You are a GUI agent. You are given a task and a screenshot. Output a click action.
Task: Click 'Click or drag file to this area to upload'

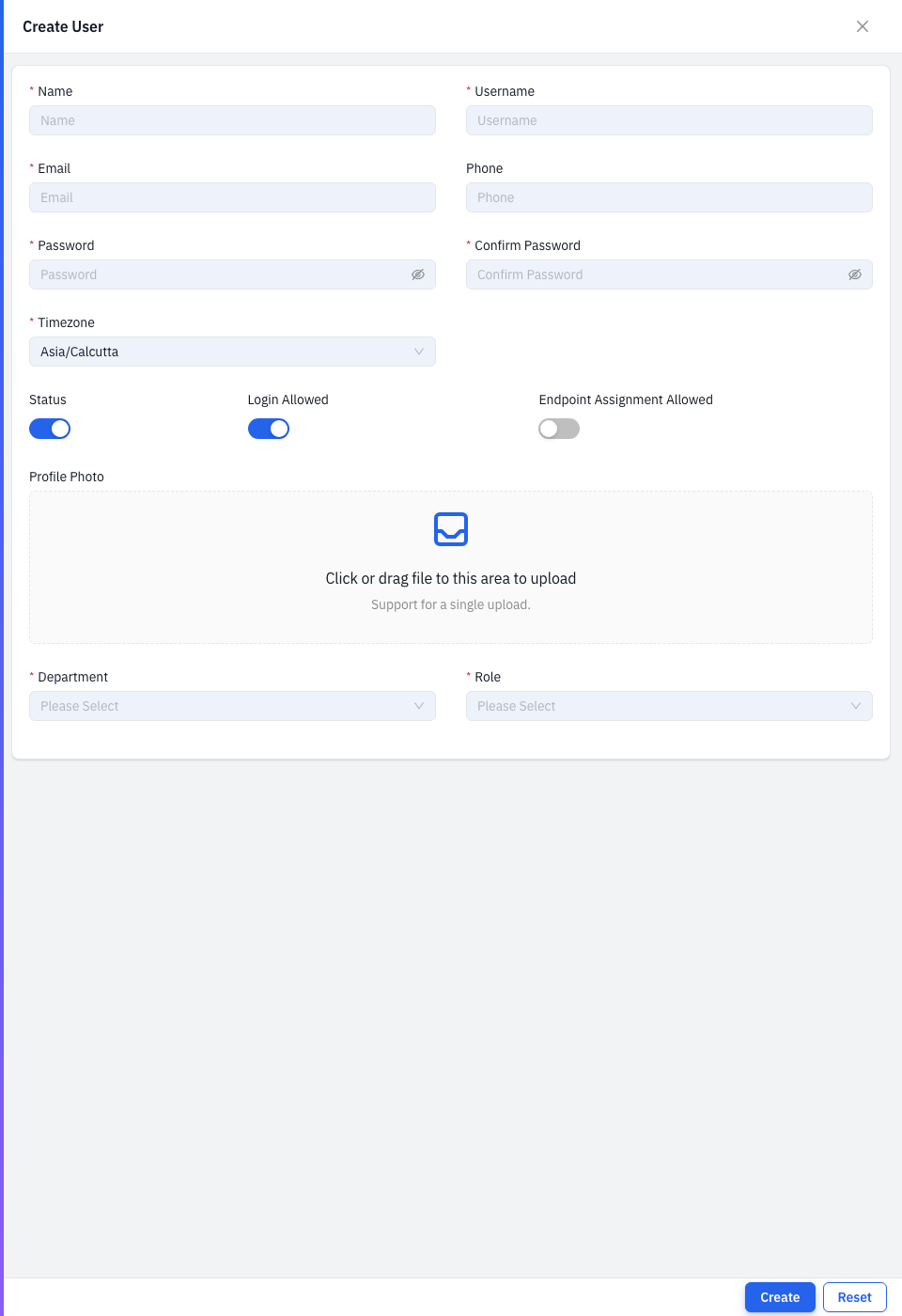tap(451, 578)
